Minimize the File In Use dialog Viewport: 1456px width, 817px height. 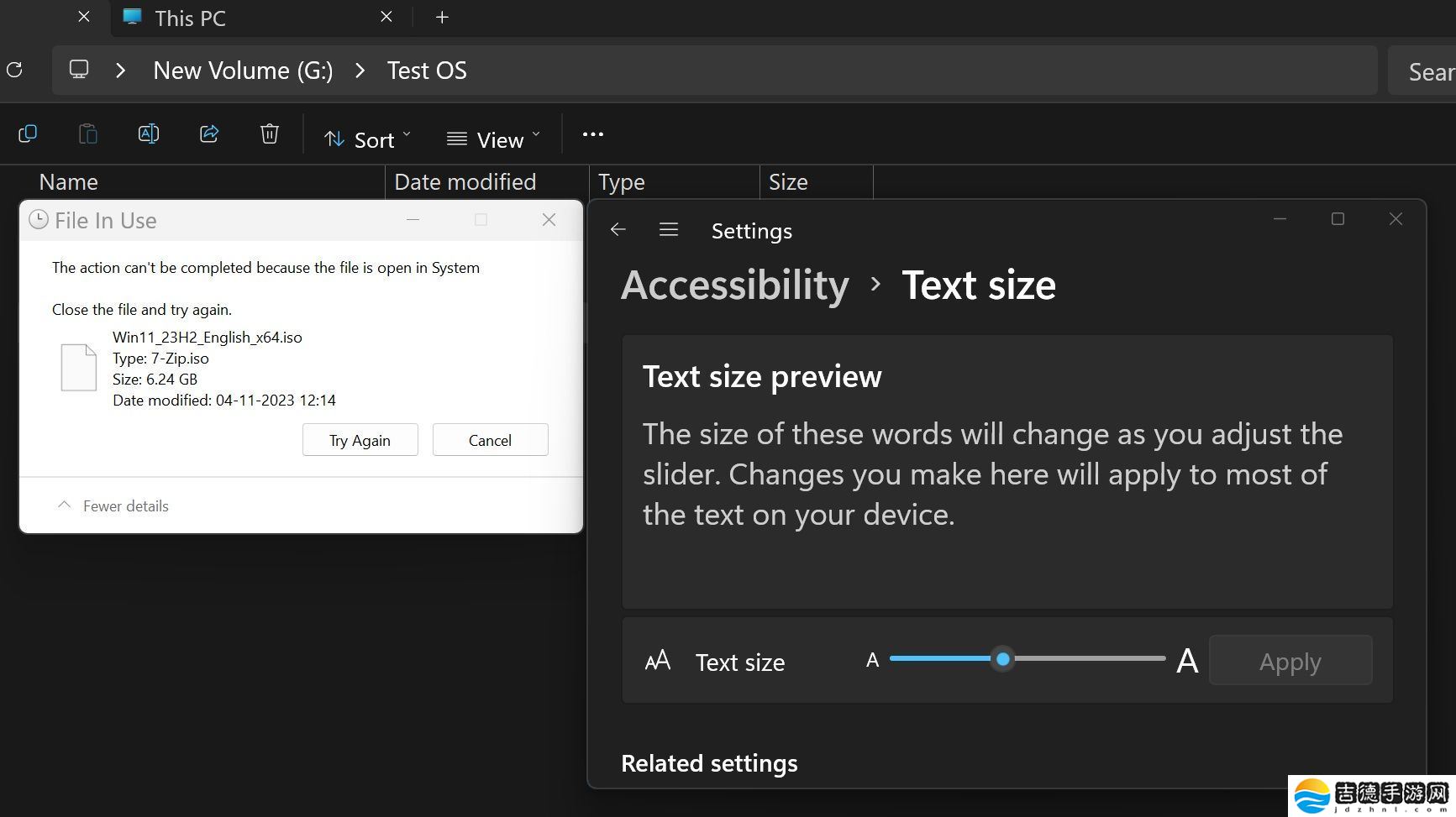pyautogui.click(x=413, y=220)
